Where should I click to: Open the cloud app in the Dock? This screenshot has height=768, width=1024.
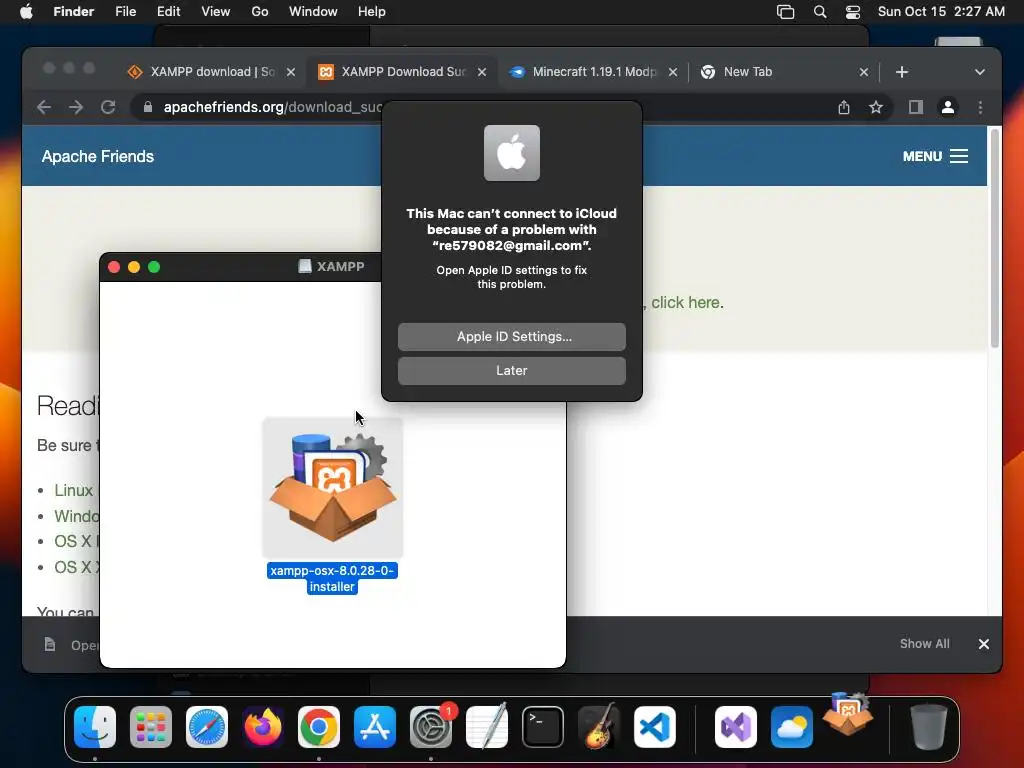tap(792, 727)
